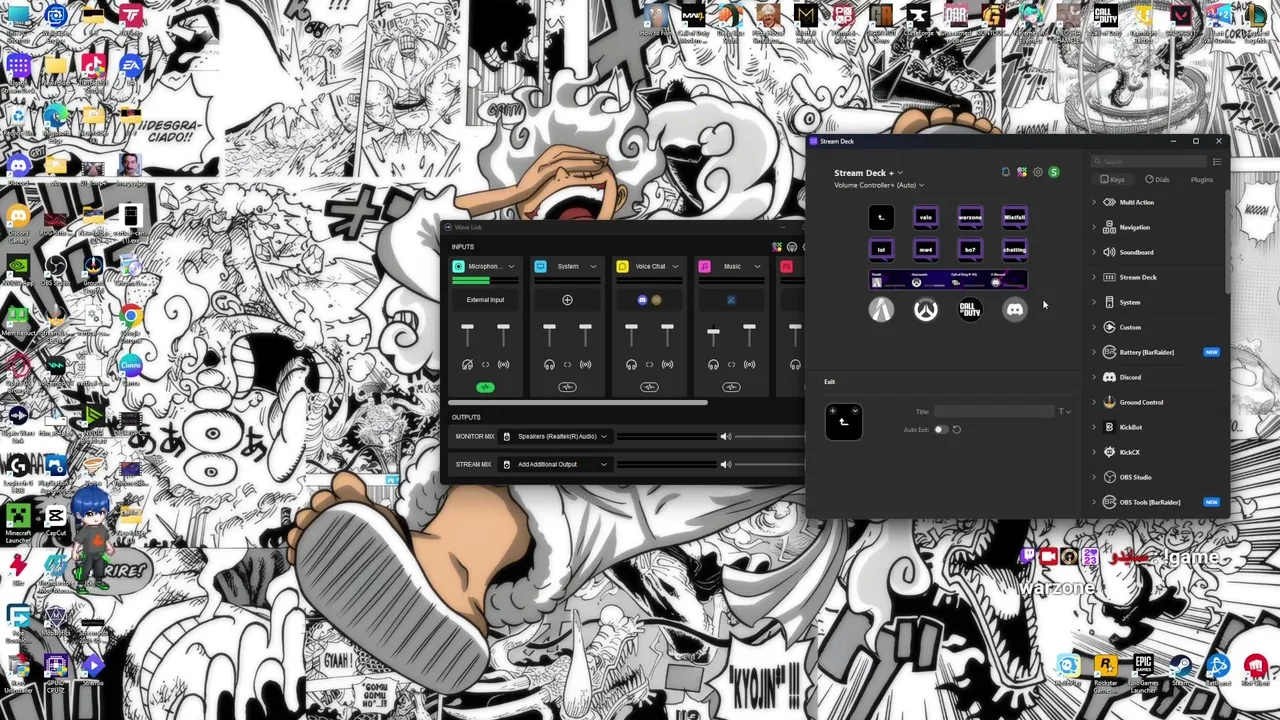This screenshot has height=720, width=1280.
Task: Mute the Stream Mix output speaker
Action: pos(725,464)
